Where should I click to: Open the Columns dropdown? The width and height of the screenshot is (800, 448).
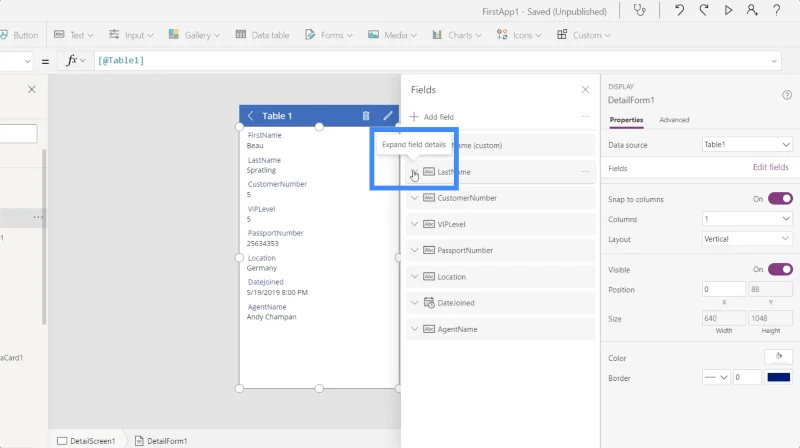point(747,219)
